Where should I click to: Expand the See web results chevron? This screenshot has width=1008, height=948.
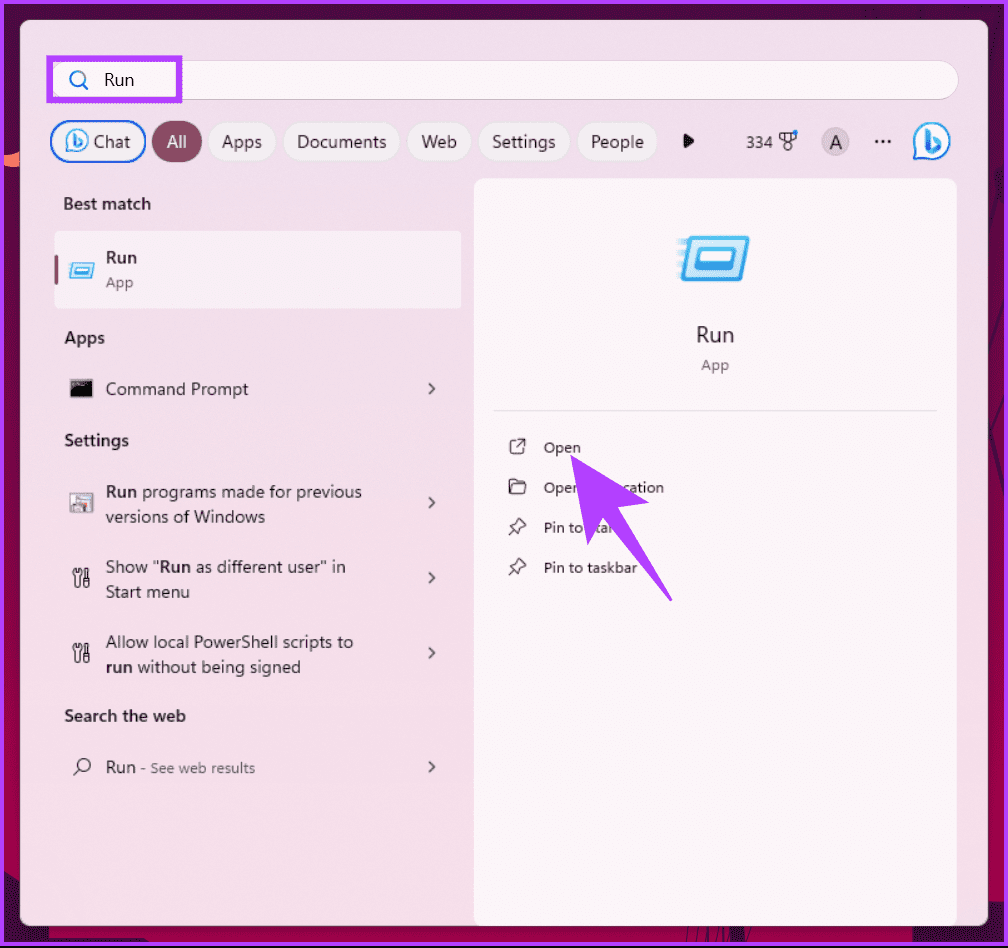[431, 767]
